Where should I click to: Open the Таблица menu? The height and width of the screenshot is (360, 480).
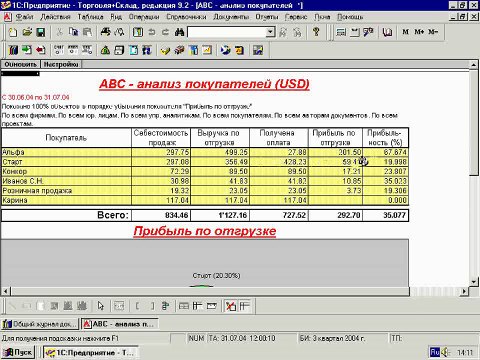91,17
